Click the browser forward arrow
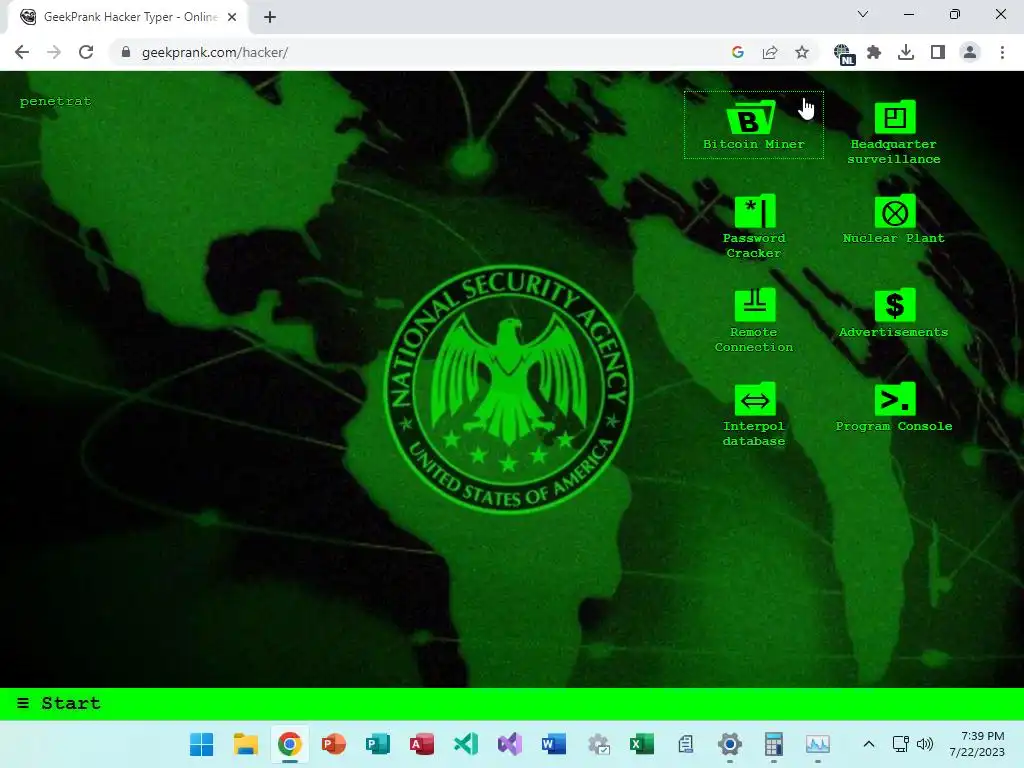The width and height of the screenshot is (1024, 768). [54, 52]
